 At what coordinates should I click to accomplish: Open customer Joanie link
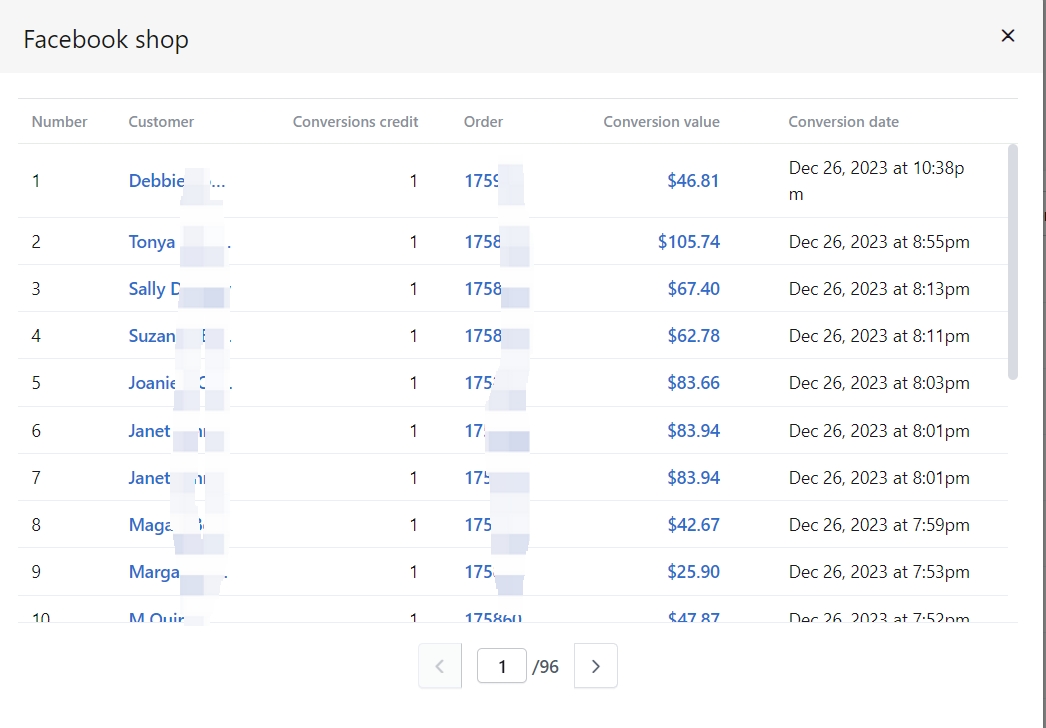(179, 383)
